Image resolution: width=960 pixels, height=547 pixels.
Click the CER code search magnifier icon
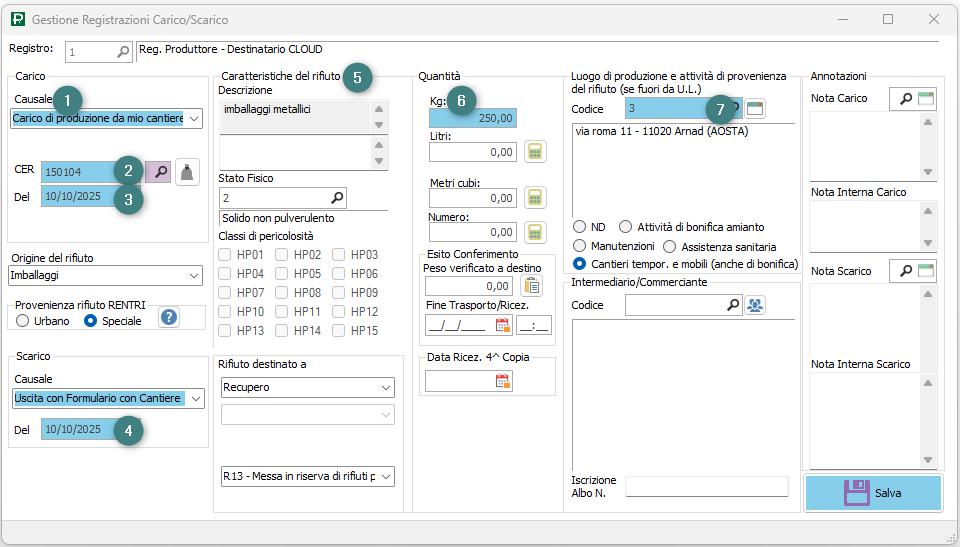[158, 172]
